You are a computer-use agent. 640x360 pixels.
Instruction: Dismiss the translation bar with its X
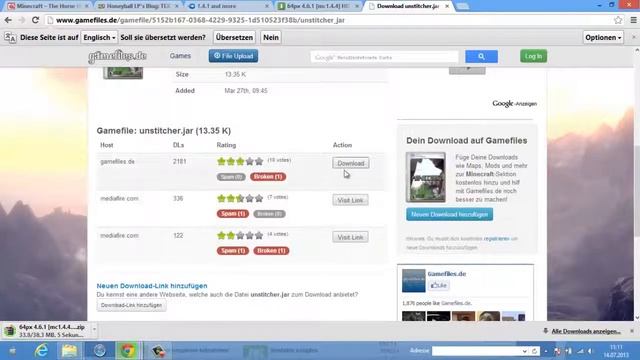click(x=633, y=37)
